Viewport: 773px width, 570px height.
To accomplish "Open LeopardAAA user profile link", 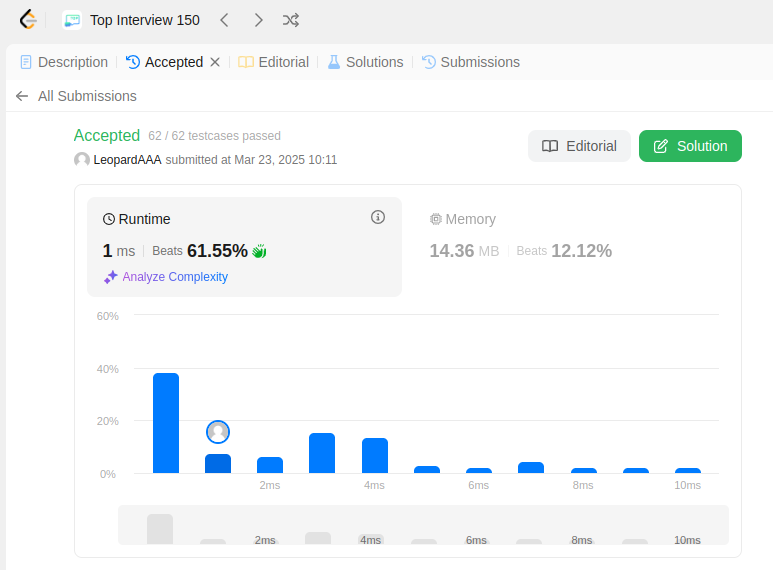I will click(x=127, y=160).
